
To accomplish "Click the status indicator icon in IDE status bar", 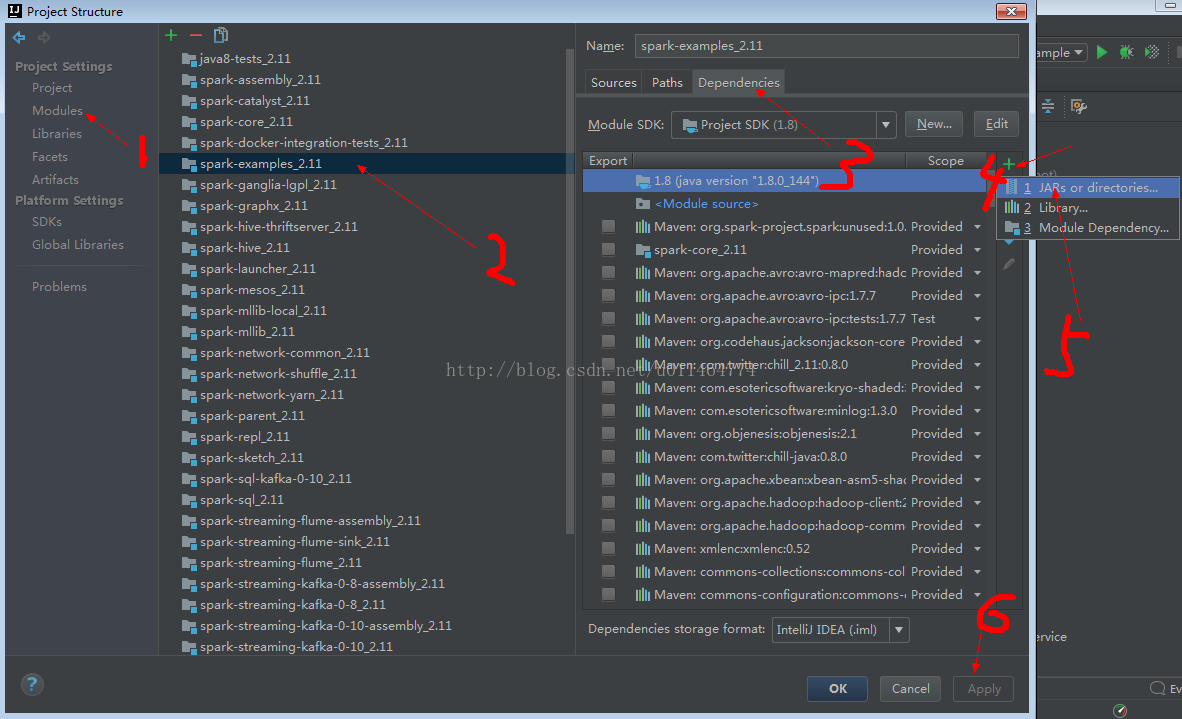I will coord(1120,711).
